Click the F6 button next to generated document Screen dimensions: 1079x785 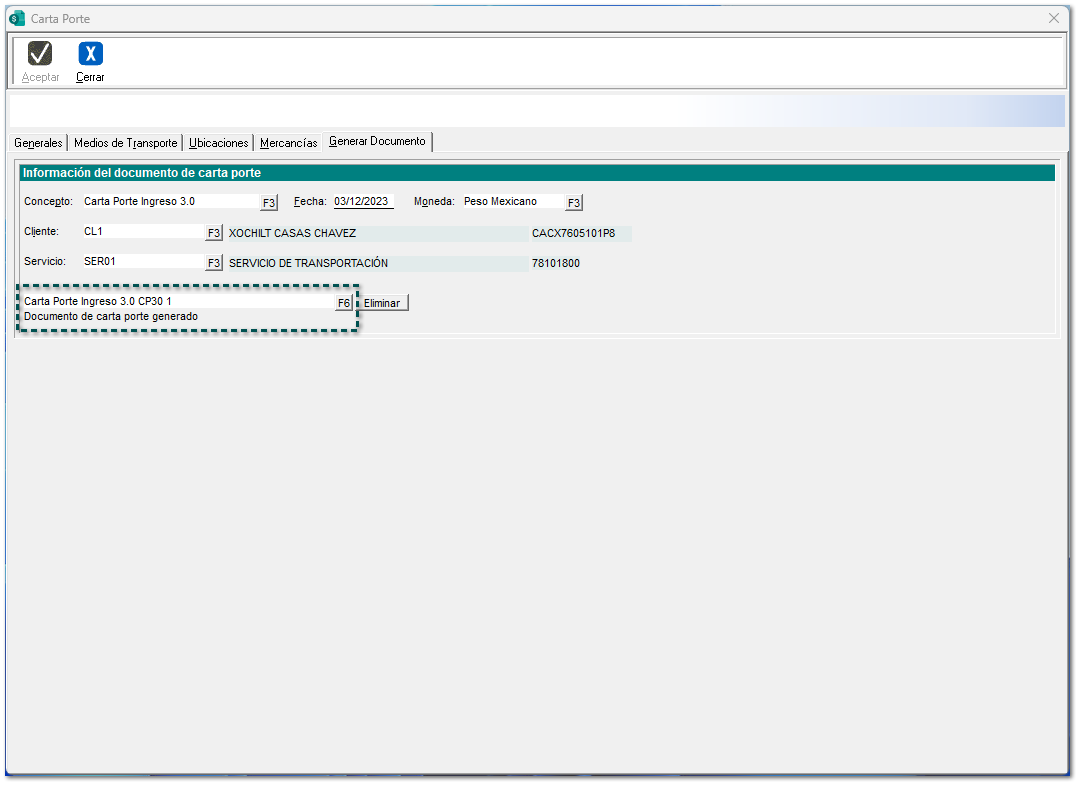pos(343,302)
